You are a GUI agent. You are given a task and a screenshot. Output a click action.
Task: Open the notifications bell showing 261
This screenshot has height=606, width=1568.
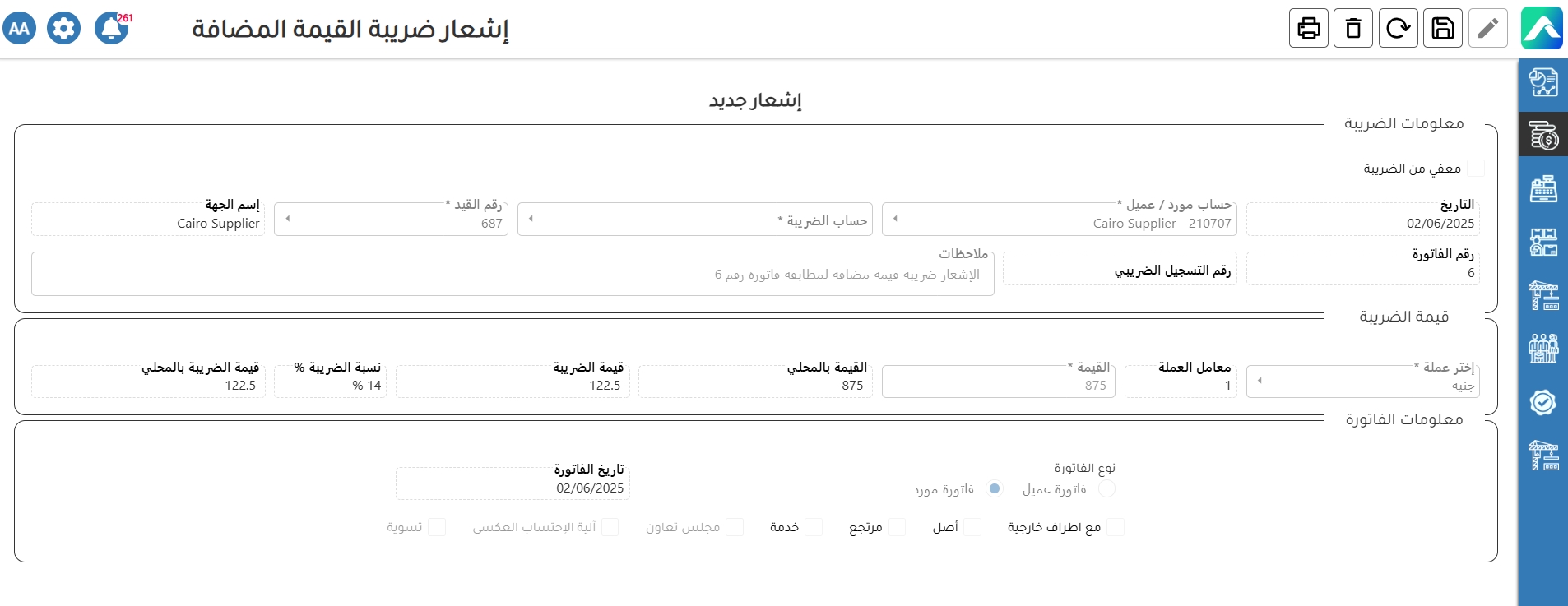(111, 29)
